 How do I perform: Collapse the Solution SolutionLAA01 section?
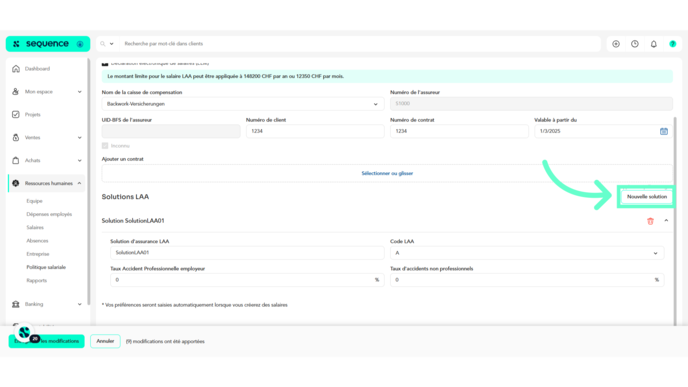[x=666, y=221]
